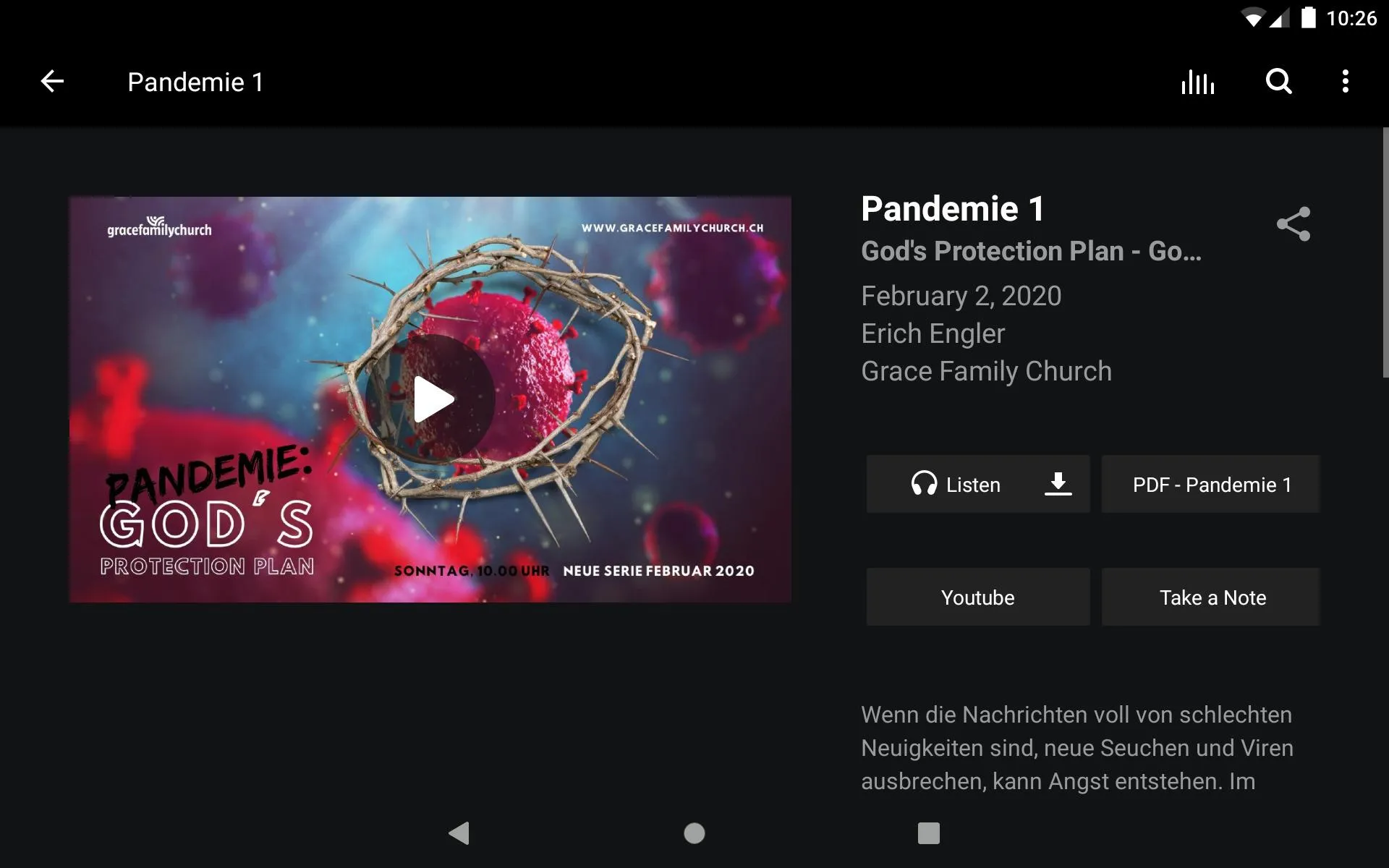Click the Youtube button
1389x868 pixels.
[x=977, y=597]
